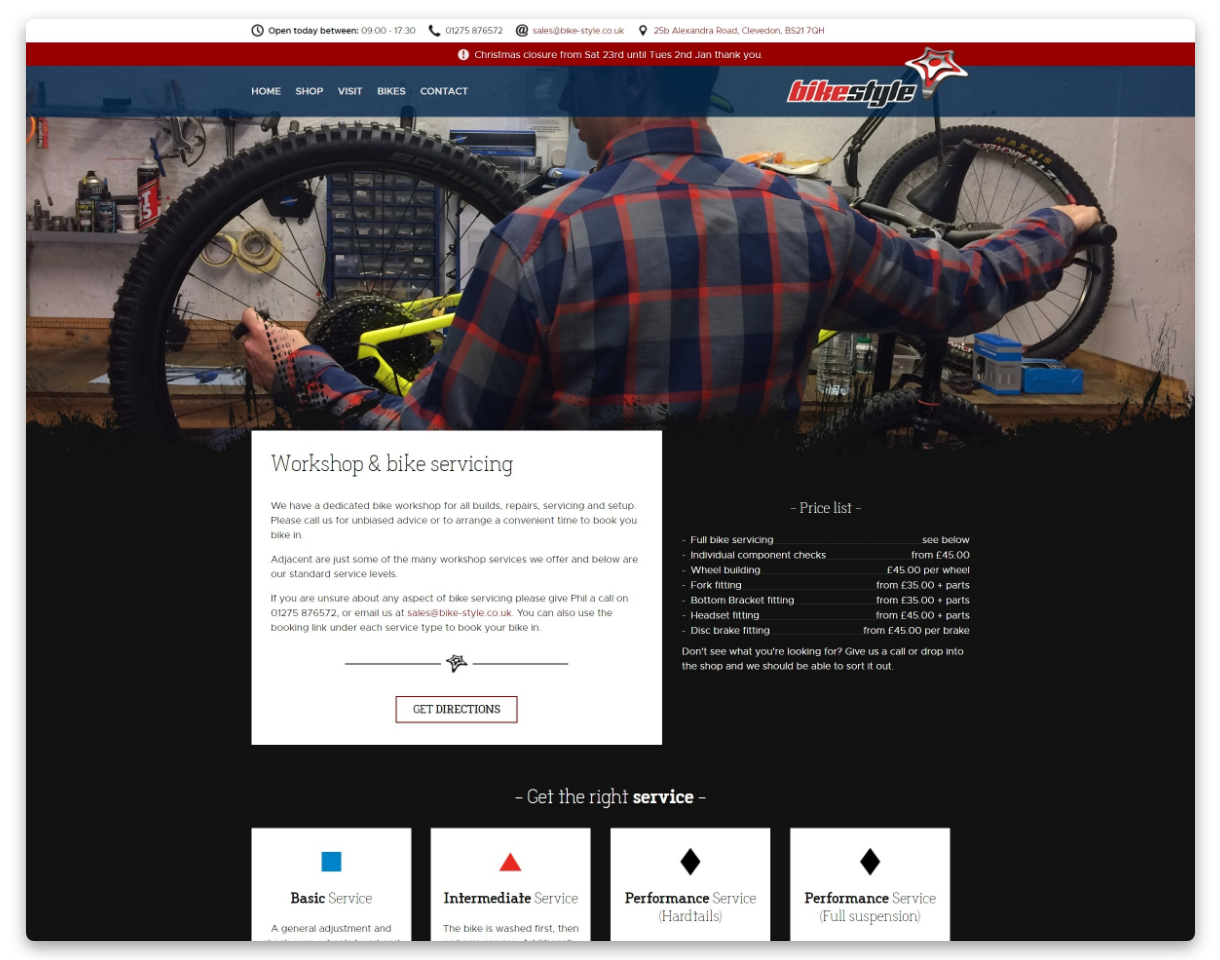Image resolution: width=1220 pixels, height=960 pixels.
Task: Go to the BIKES section
Action: click(390, 91)
